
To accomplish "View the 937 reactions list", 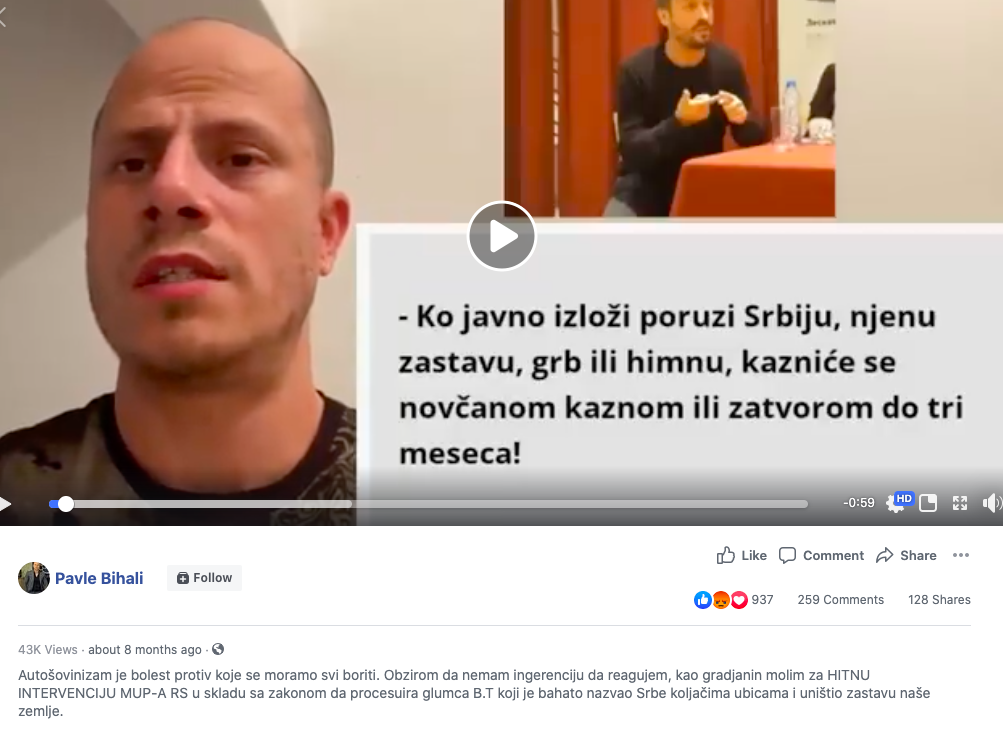I will [x=734, y=599].
